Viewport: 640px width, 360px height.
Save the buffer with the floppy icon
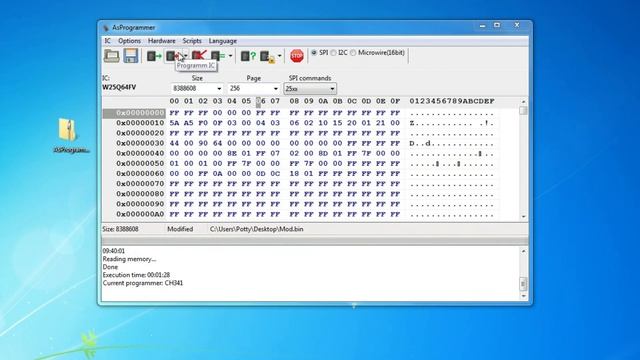point(131,56)
